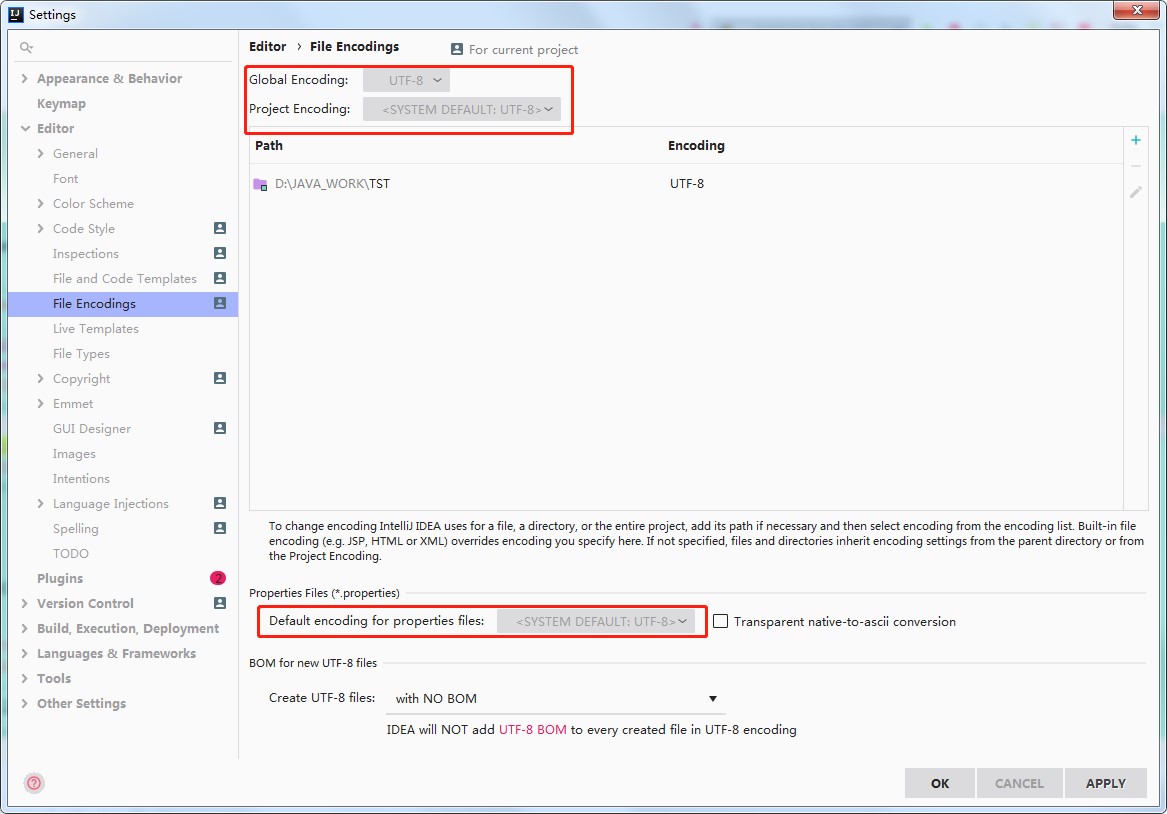This screenshot has height=814, width=1167.
Task: Click the settings search magnifier icon
Action: click(x=26, y=48)
